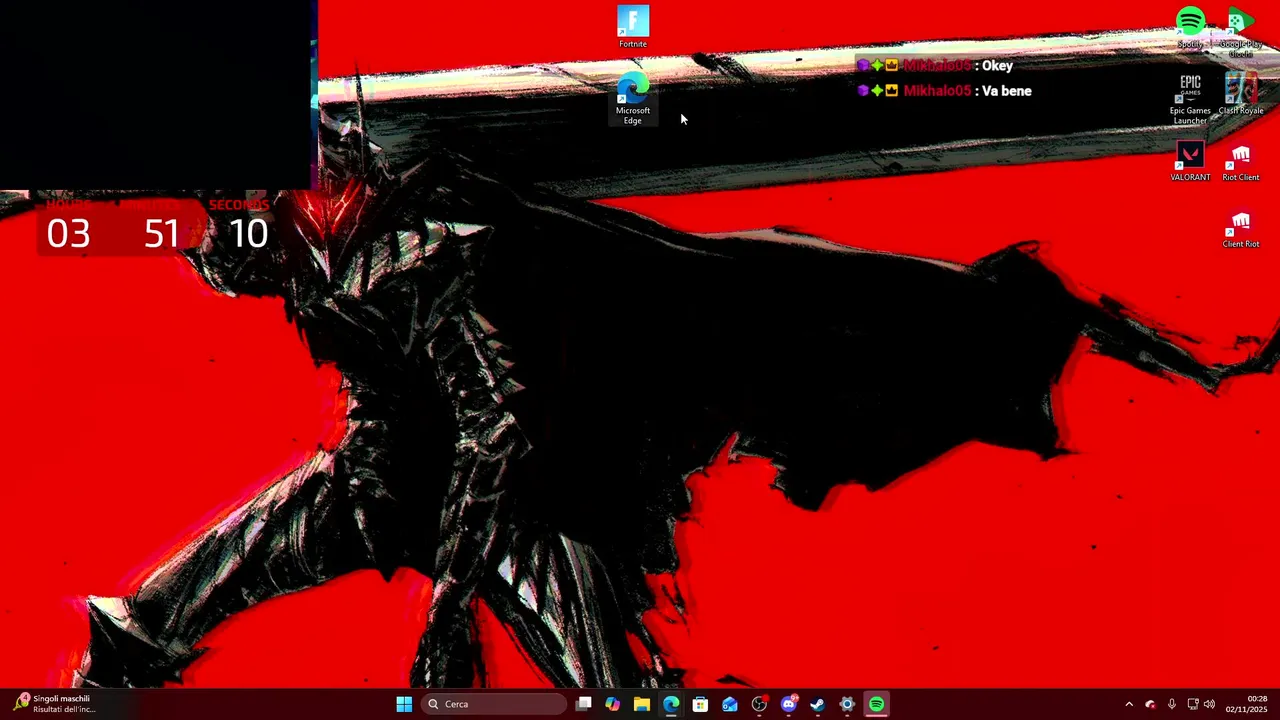Click the red tray status icon
The image size is (1280, 720).
(1150, 704)
